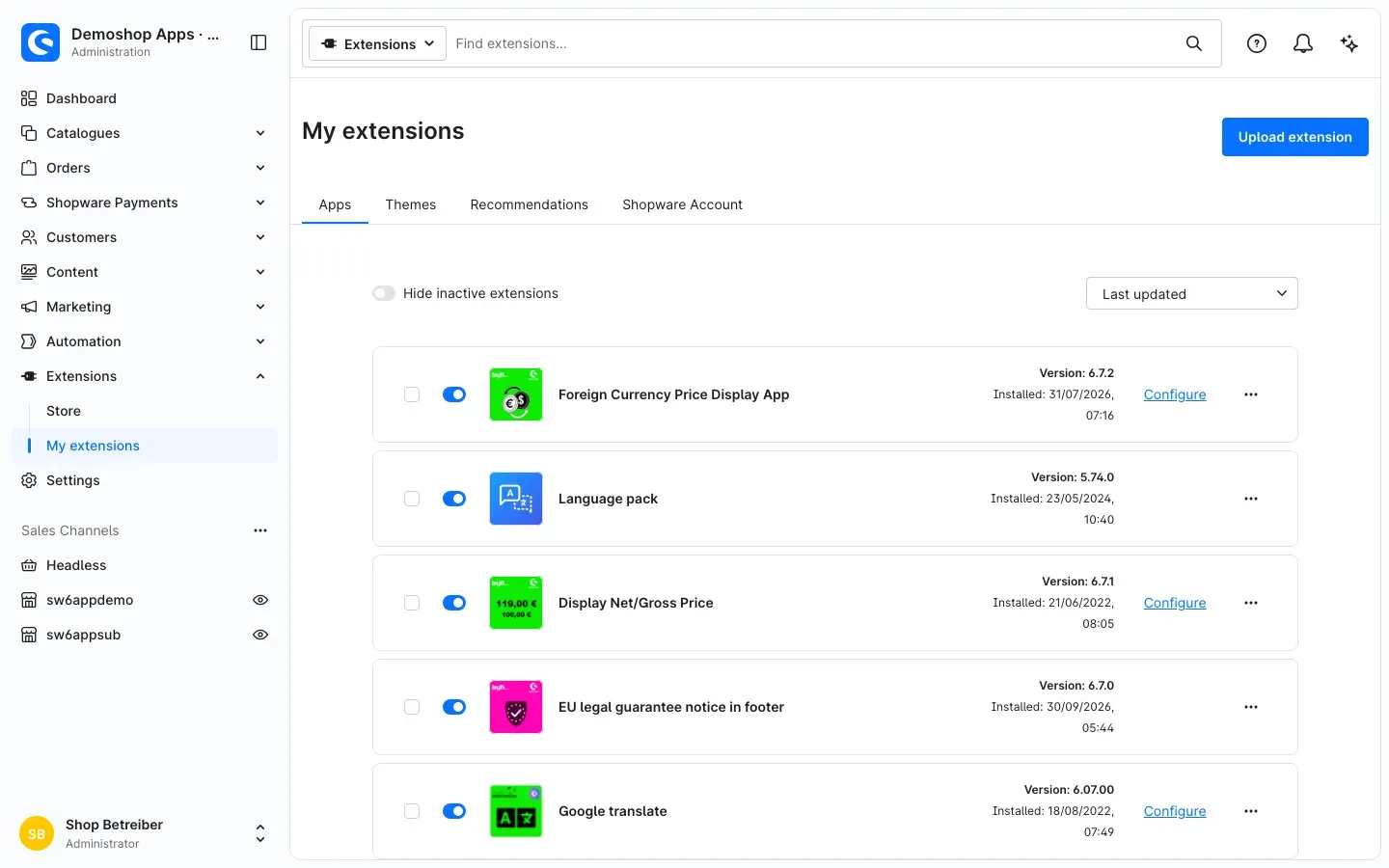Open the Last updated sorting dropdown

pyautogui.click(x=1192, y=293)
